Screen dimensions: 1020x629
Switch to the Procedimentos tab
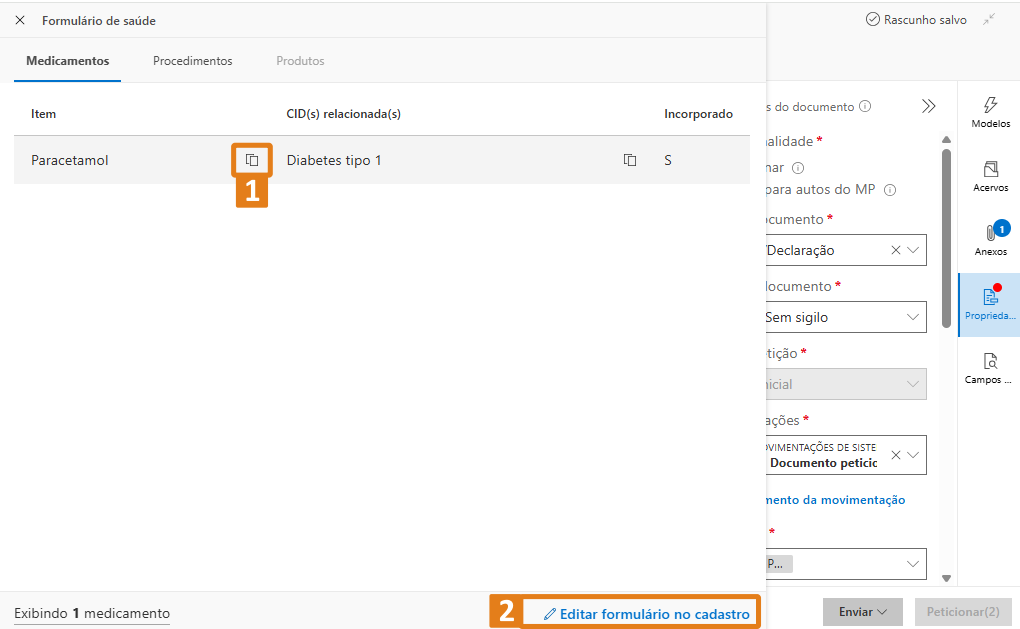193,60
